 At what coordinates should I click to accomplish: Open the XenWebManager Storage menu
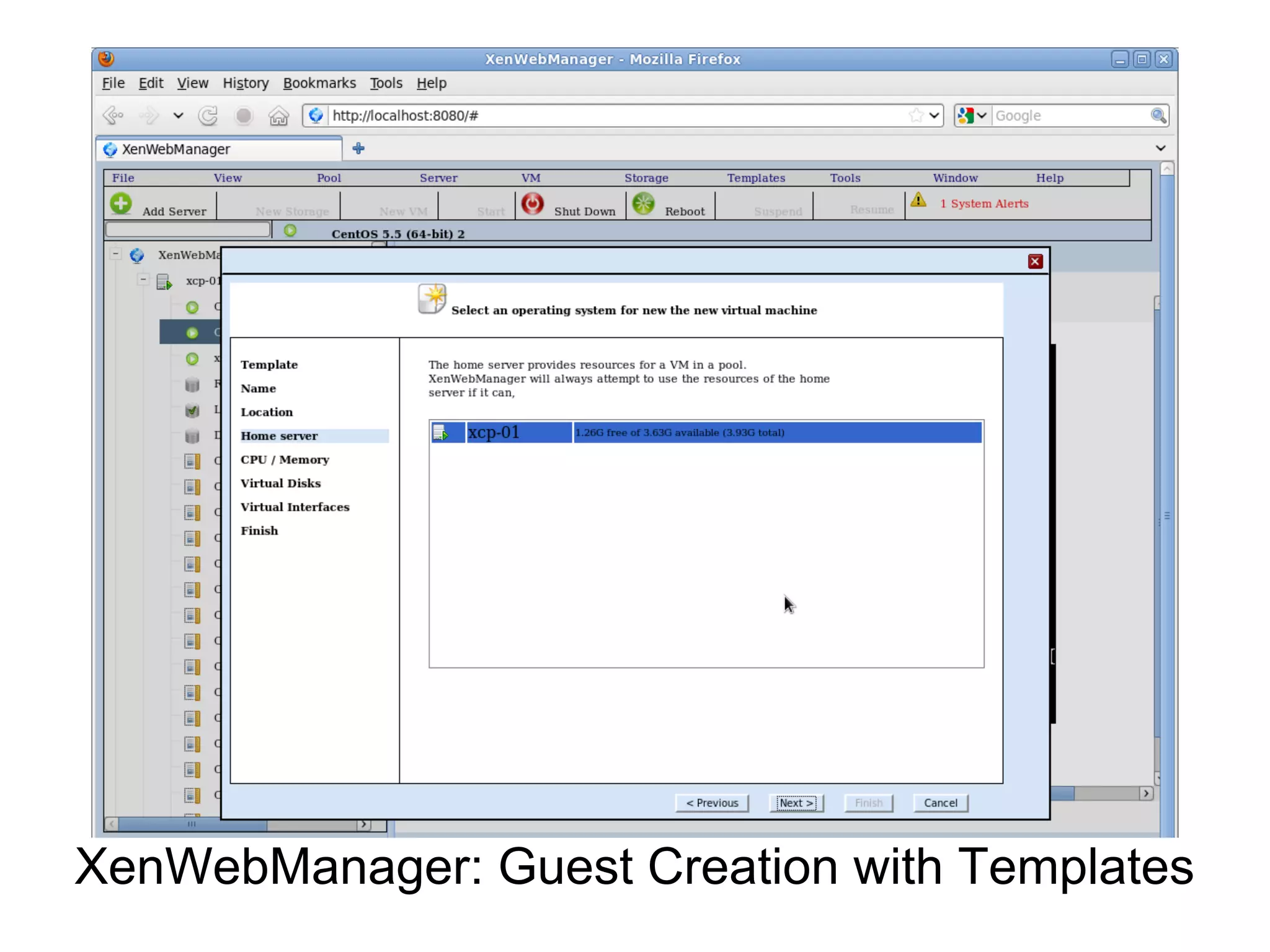(646, 178)
